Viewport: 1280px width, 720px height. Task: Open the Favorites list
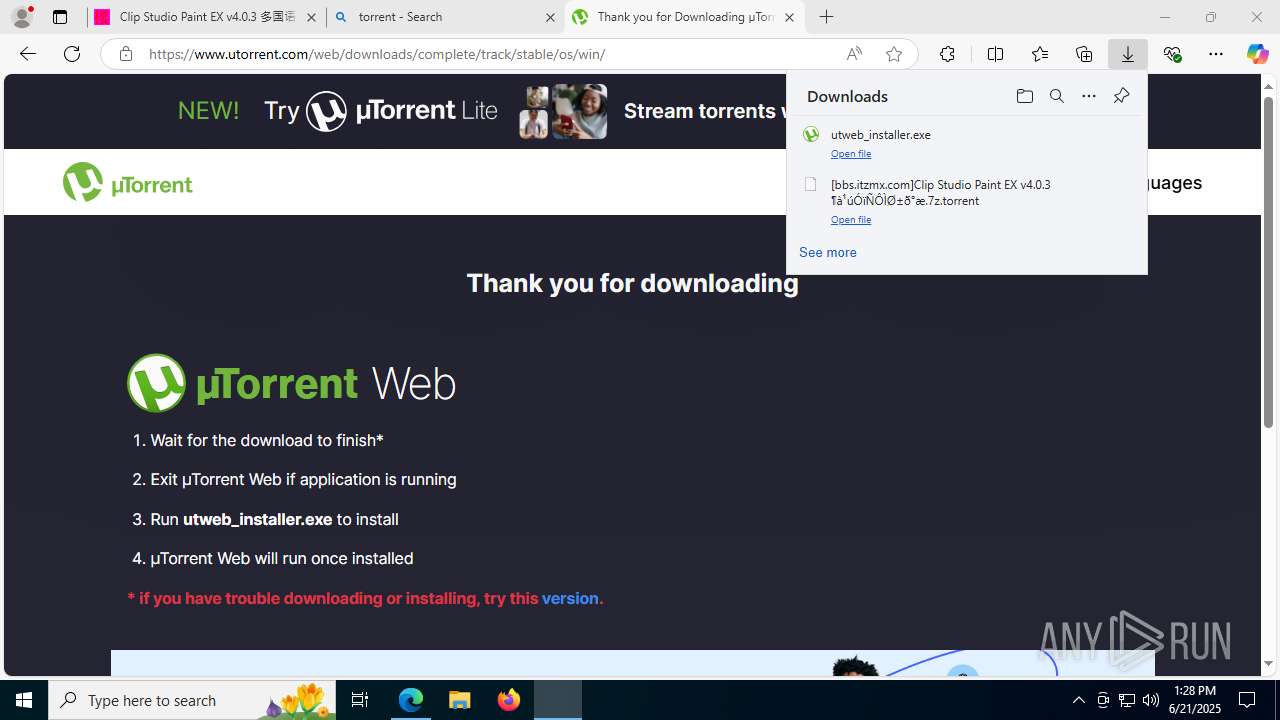point(1040,54)
